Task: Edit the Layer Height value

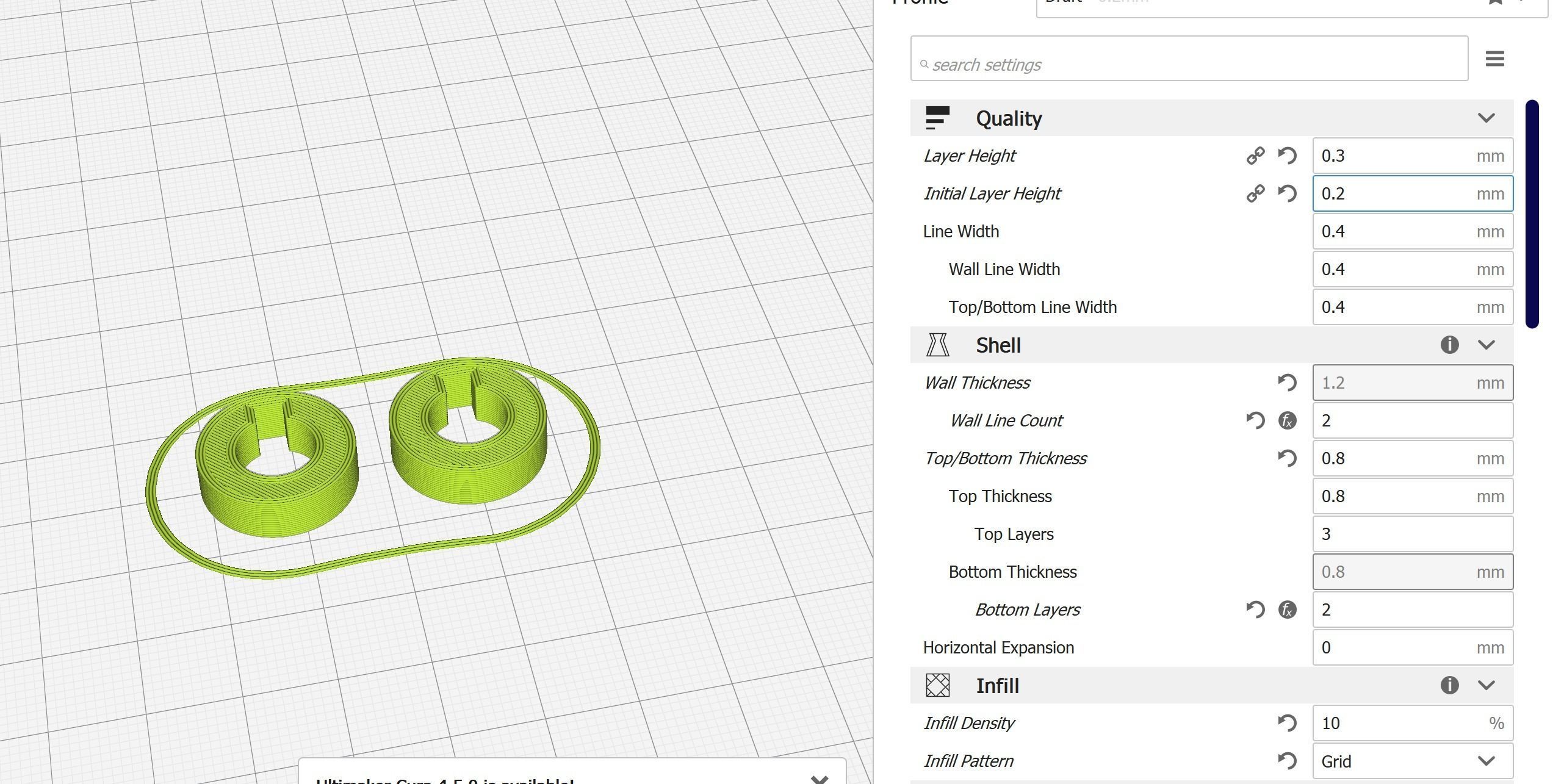Action: coord(1413,156)
